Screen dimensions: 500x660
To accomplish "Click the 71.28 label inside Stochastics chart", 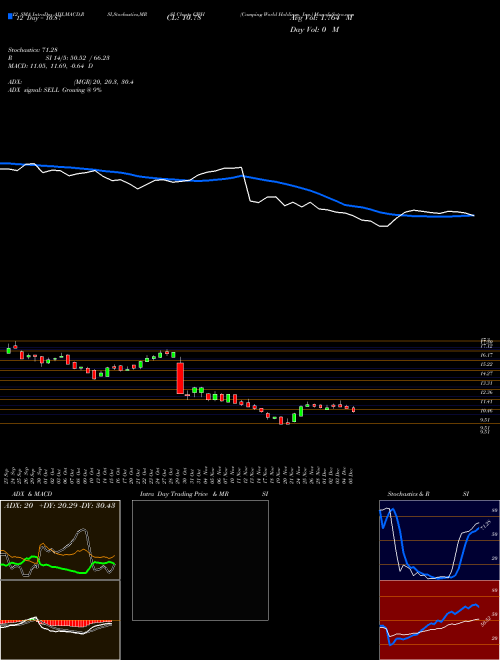I will click(x=486, y=526).
